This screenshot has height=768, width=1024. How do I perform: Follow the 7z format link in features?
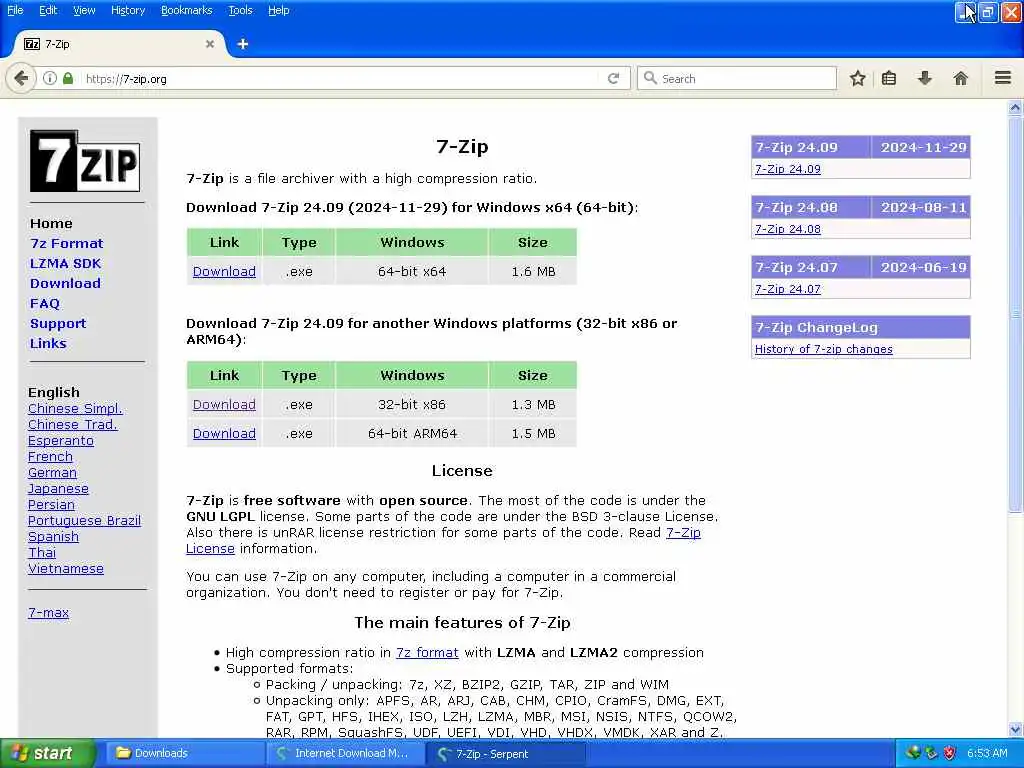[x=427, y=652]
